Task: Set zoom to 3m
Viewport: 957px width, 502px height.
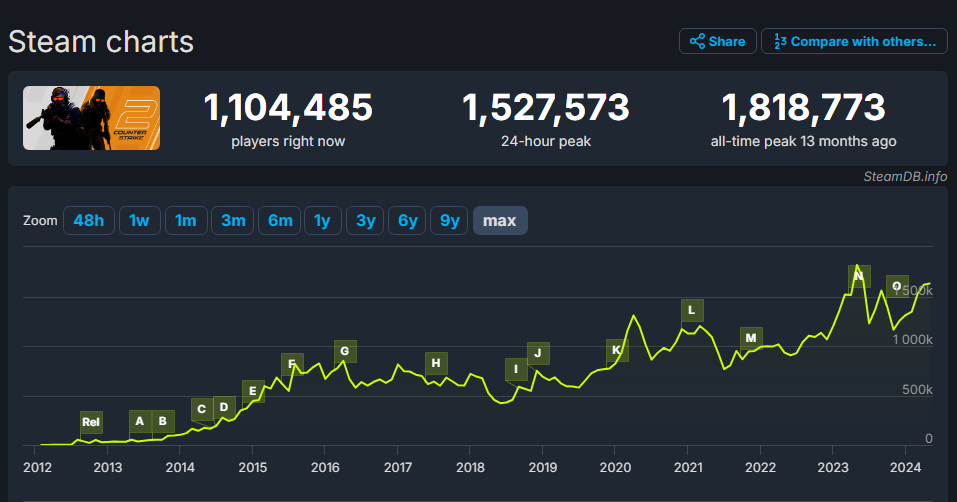Action: (x=233, y=220)
